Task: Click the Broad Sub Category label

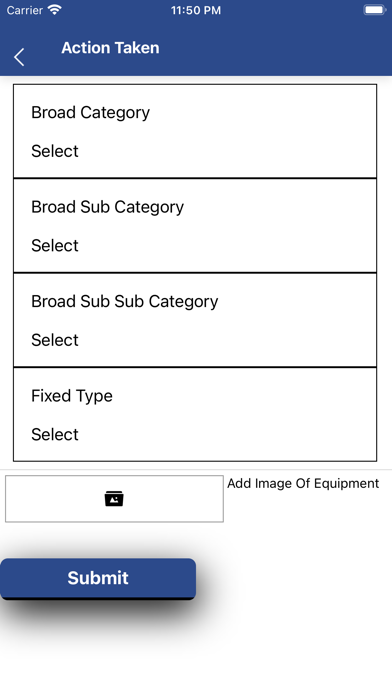Action: click(x=107, y=207)
